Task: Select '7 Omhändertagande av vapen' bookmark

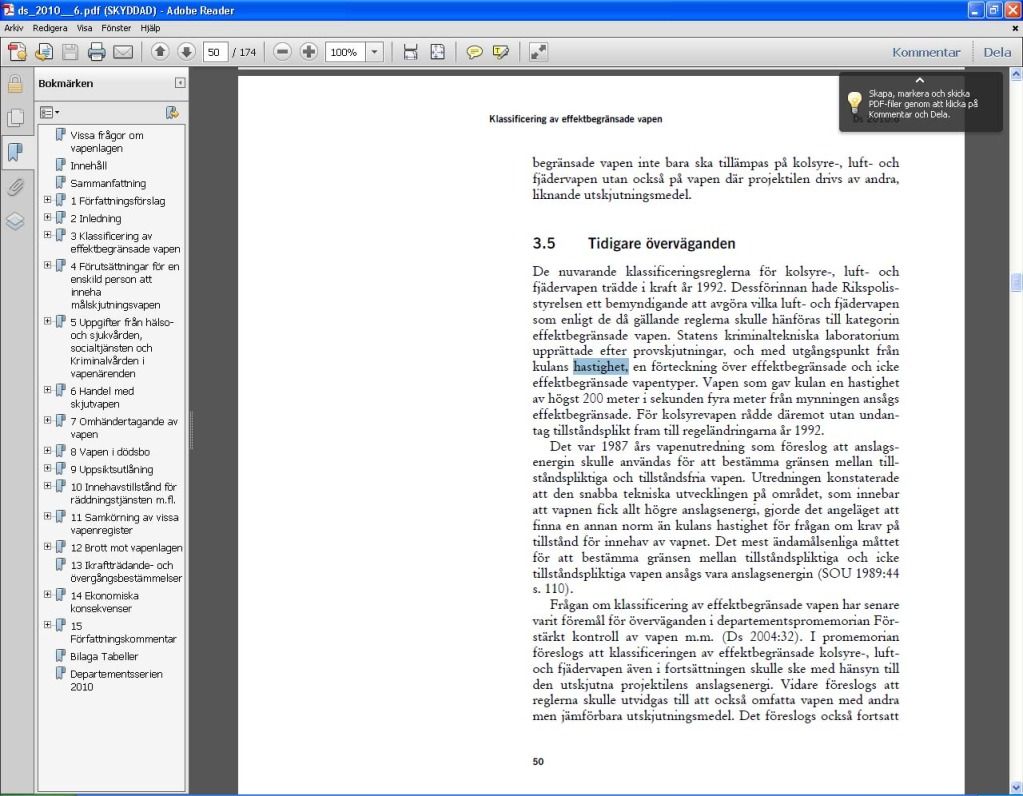Action: point(124,428)
